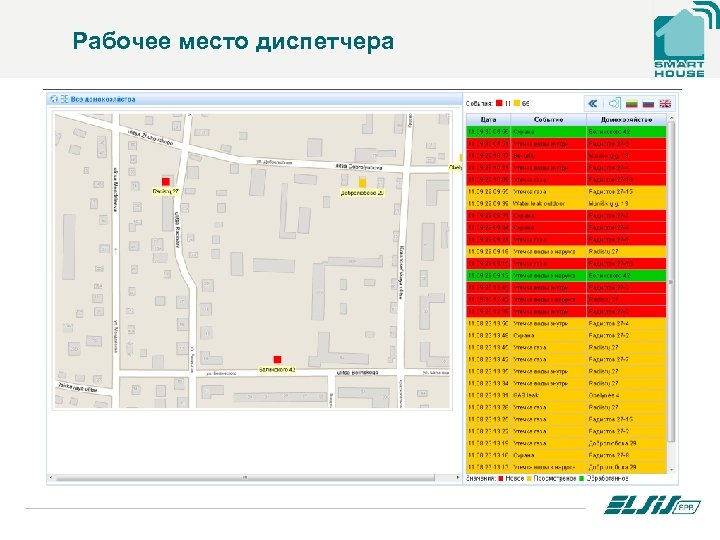The image size is (720, 540).
Task: Toggle the alarm sound speaker icon
Action: tap(614, 103)
